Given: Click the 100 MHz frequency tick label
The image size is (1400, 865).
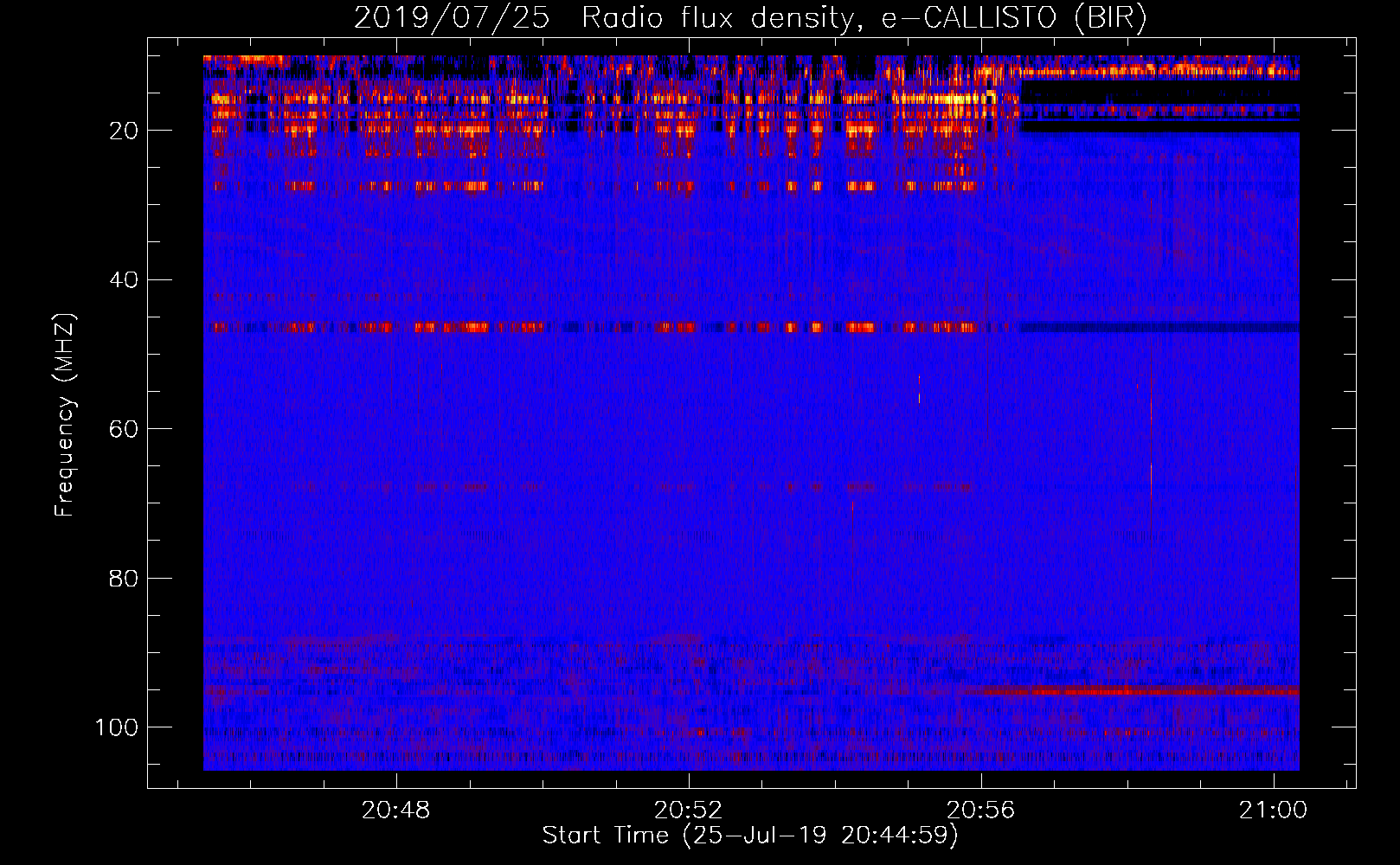Looking at the screenshot, I should click(x=117, y=727).
